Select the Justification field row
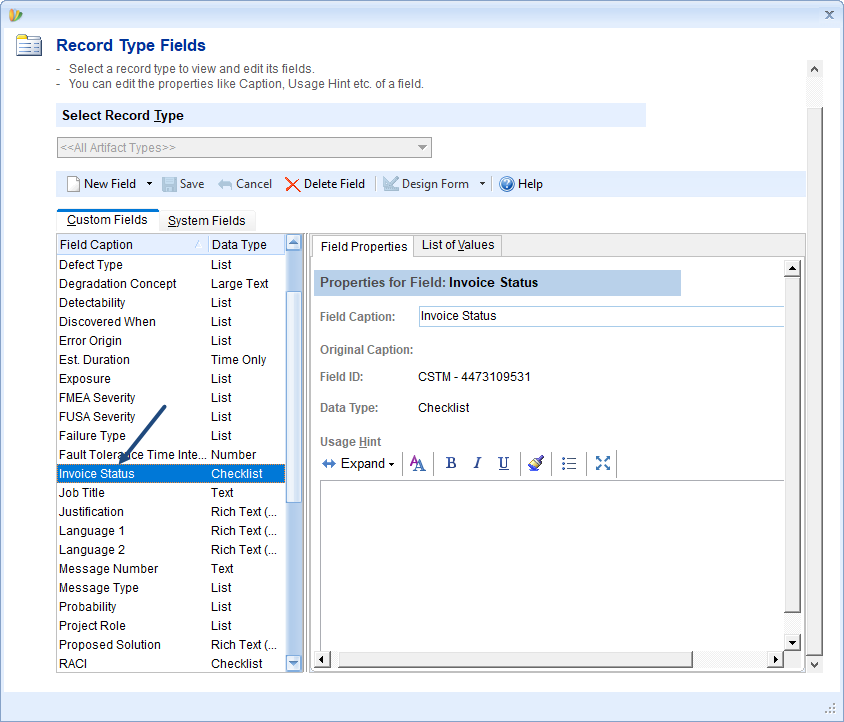Viewport: 844px width, 722px height. point(171,512)
